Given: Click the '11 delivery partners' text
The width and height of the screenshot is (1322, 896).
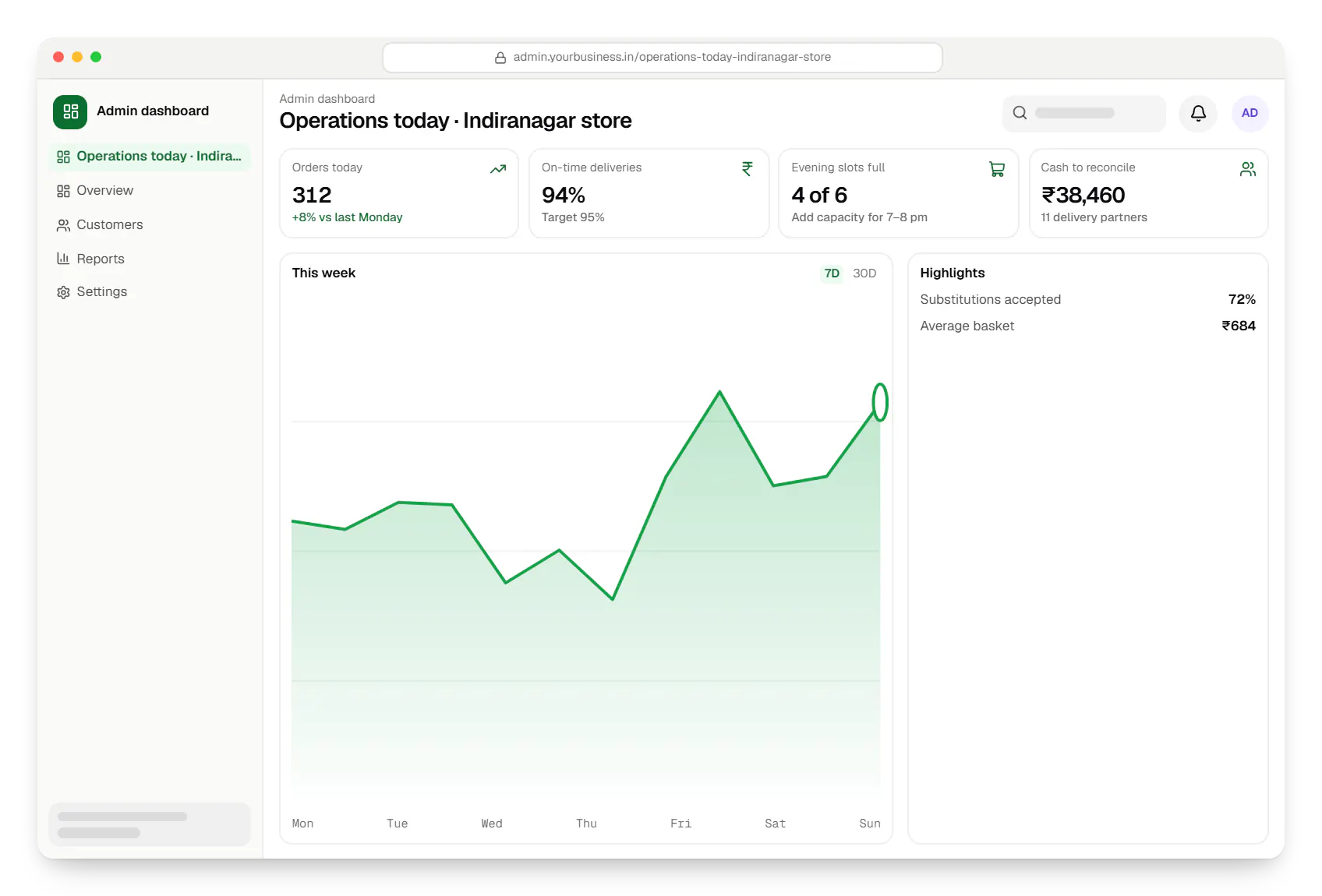Looking at the screenshot, I should point(1094,217).
